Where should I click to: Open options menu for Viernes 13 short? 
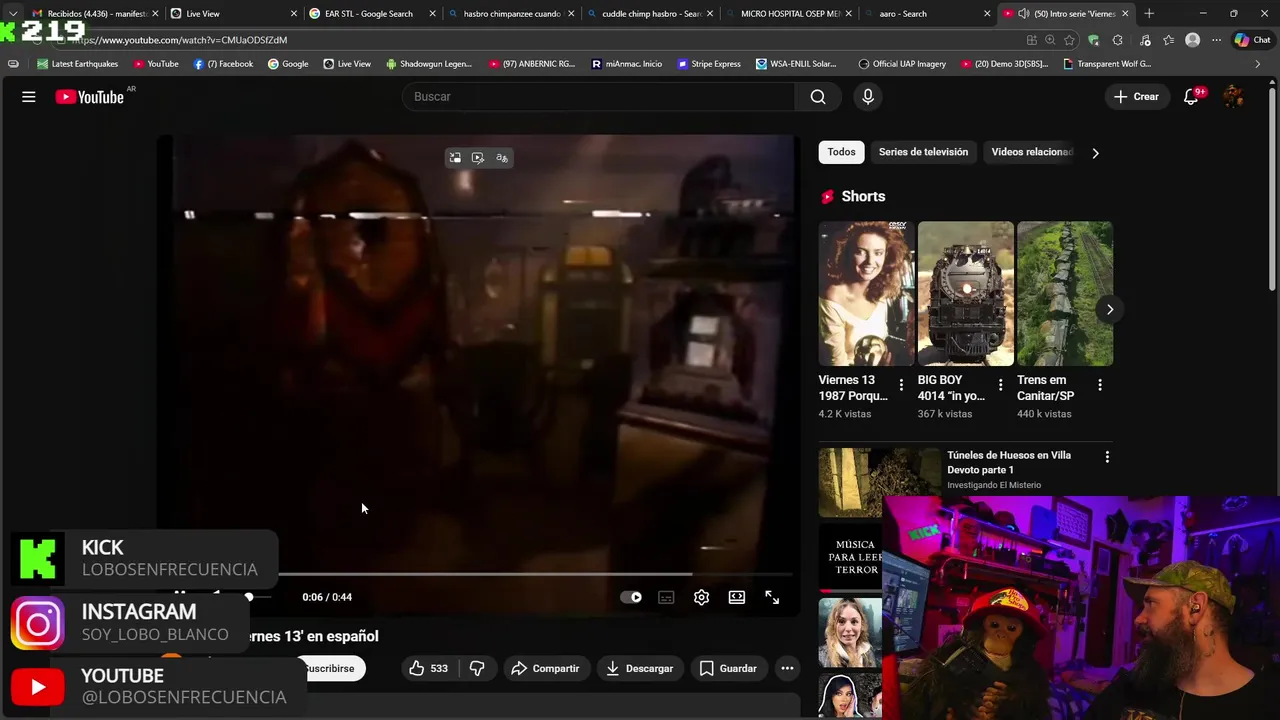click(x=901, y=385)
